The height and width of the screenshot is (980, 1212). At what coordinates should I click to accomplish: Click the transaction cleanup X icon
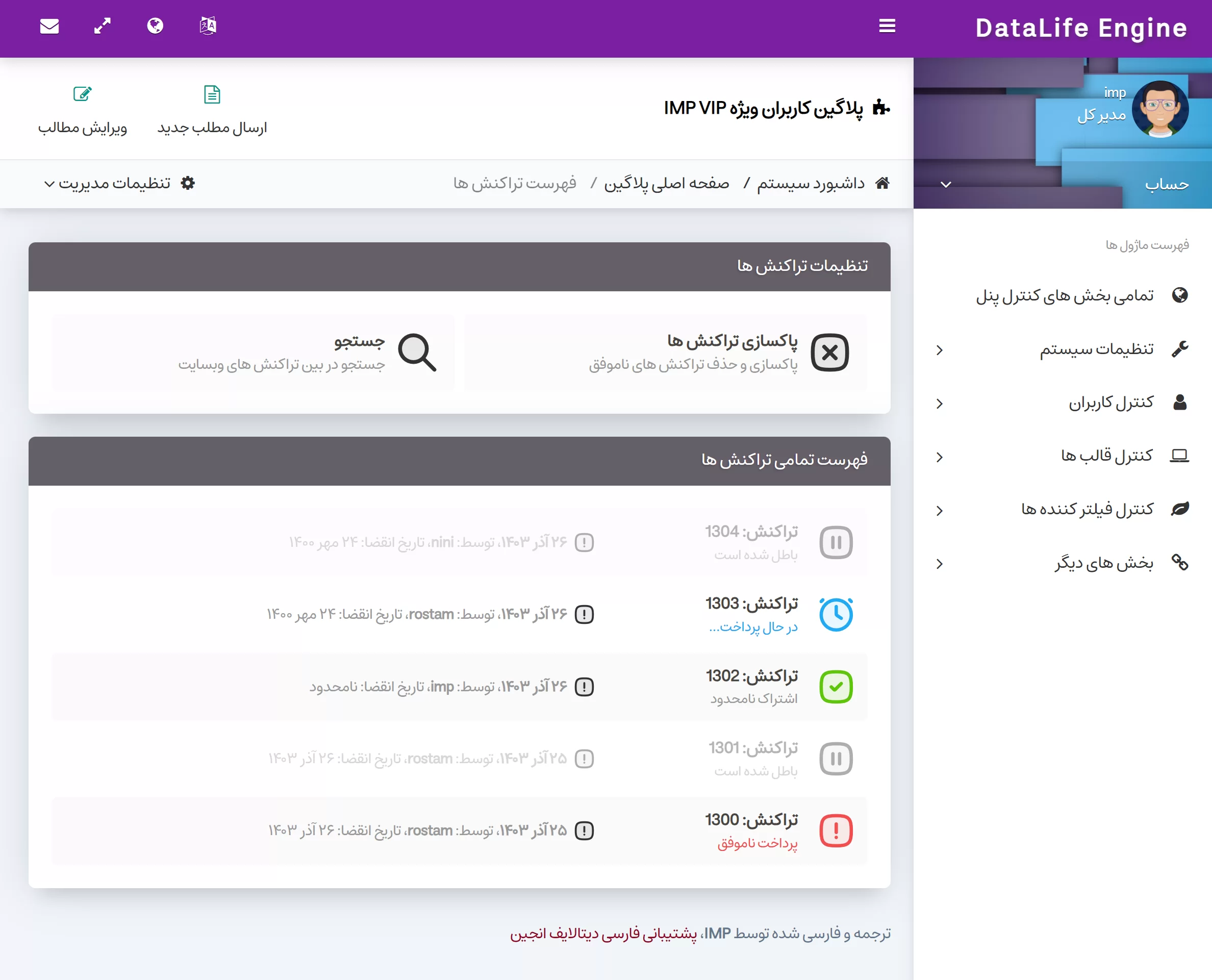click(829, 353)
